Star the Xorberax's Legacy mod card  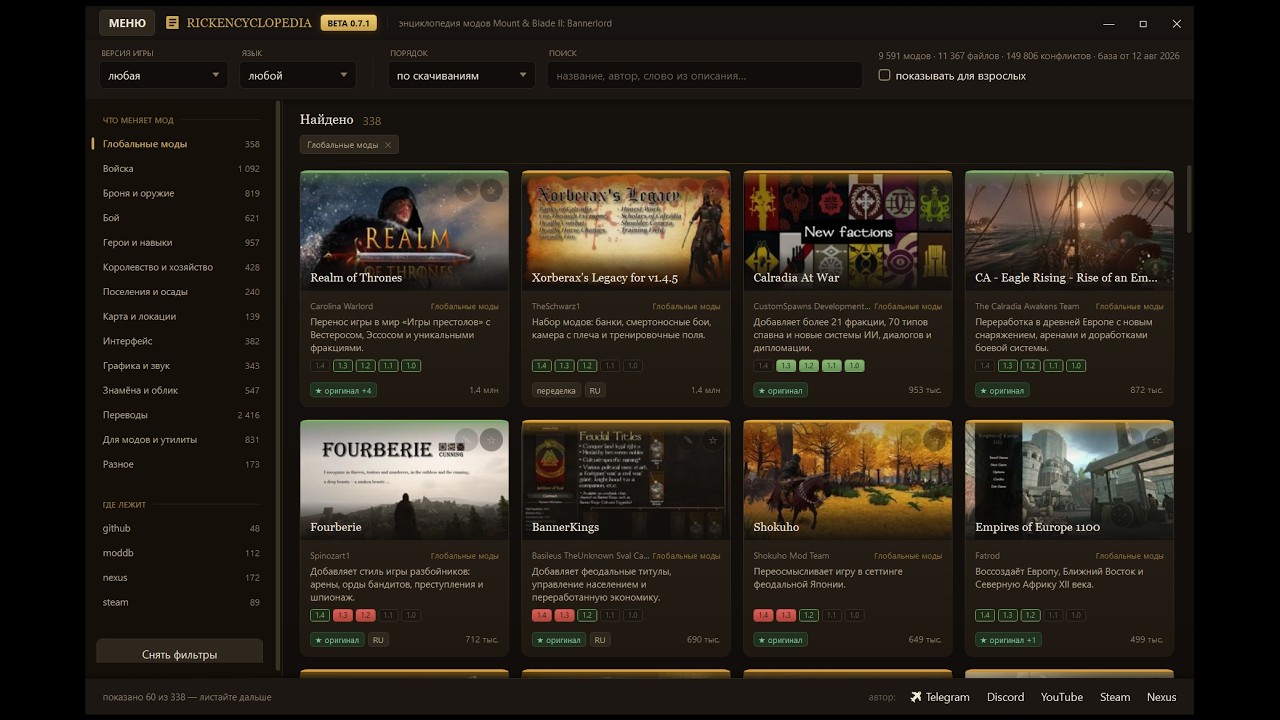click(x=713, y=189)
